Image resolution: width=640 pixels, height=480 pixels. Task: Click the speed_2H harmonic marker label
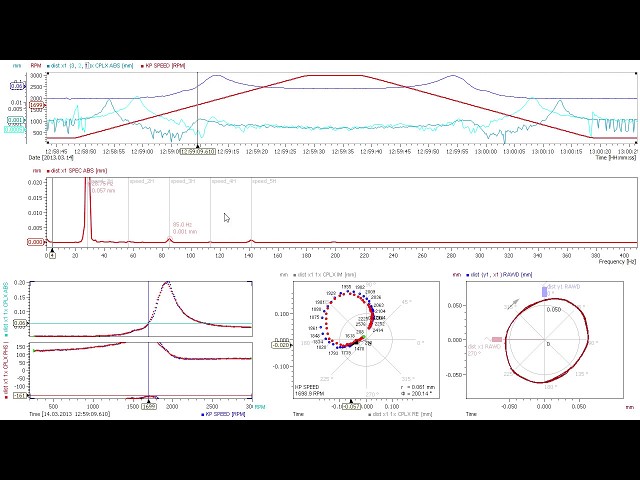coord(142,181)
